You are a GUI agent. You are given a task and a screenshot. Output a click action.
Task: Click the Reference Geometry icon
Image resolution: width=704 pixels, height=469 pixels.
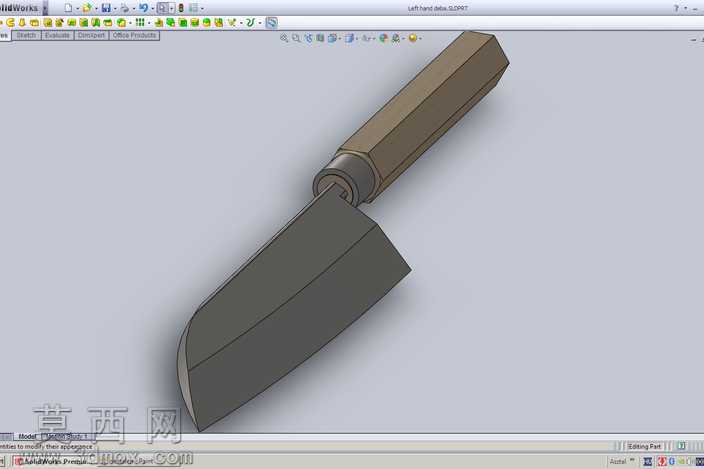[x=232, y=22]
